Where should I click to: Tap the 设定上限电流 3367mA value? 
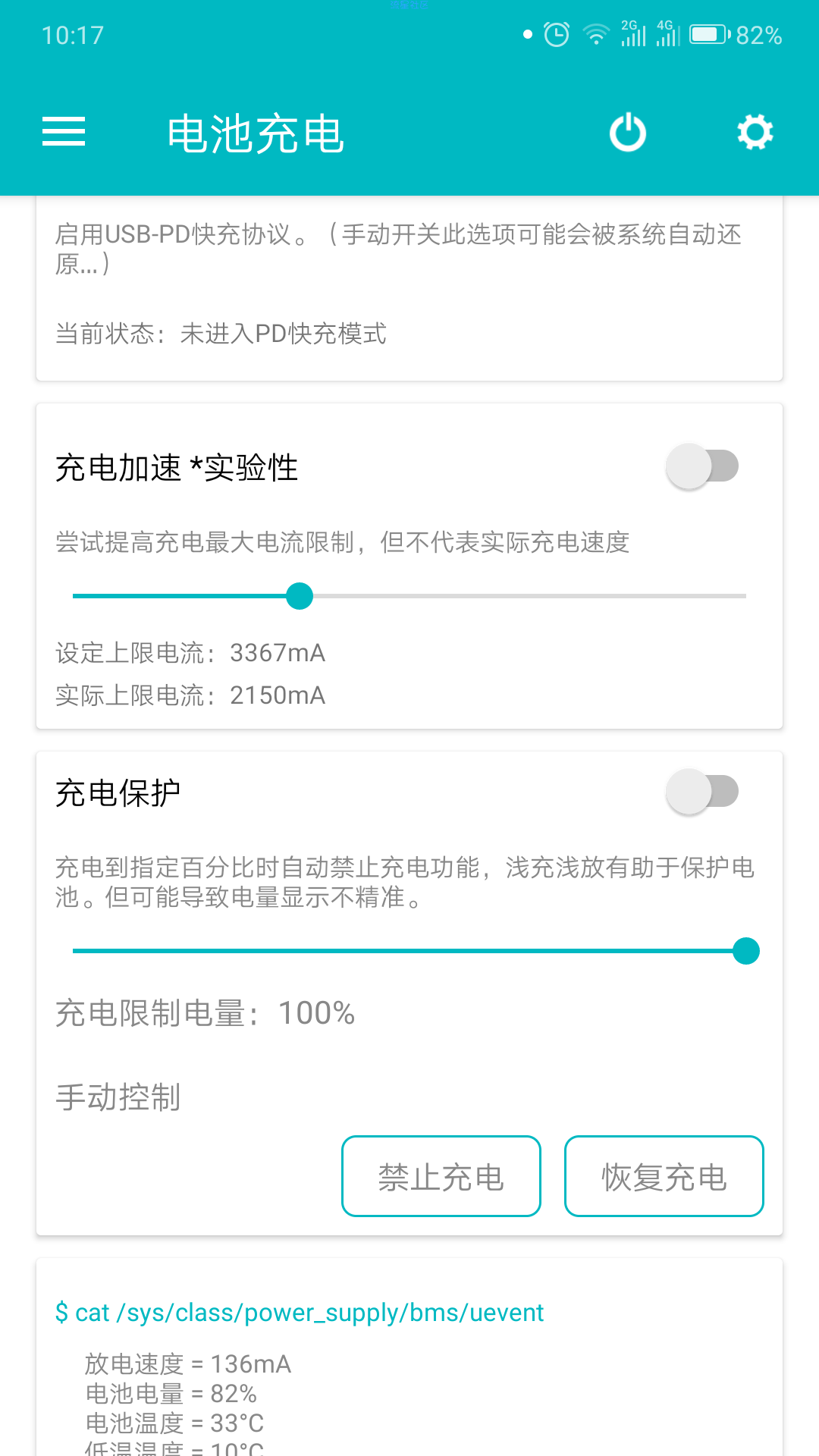(190, 653)
